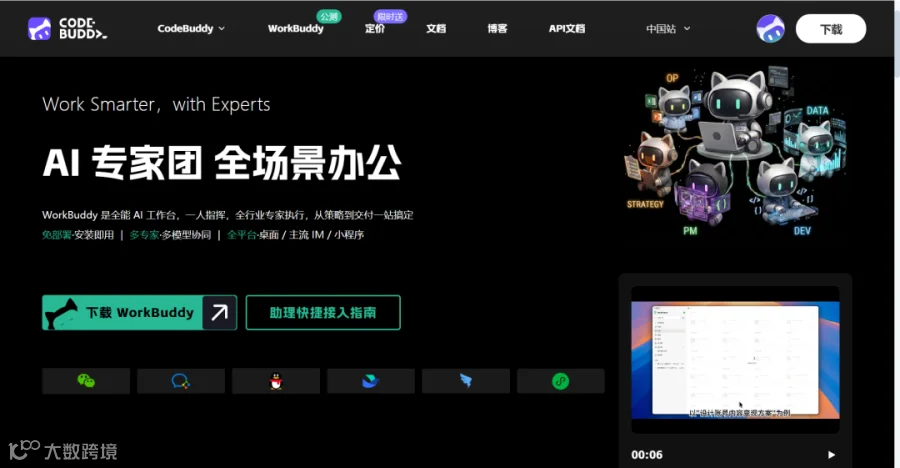Click the demo video thumbnail
The height and width of the screenshot is (468, 900).
coord(735,359)
